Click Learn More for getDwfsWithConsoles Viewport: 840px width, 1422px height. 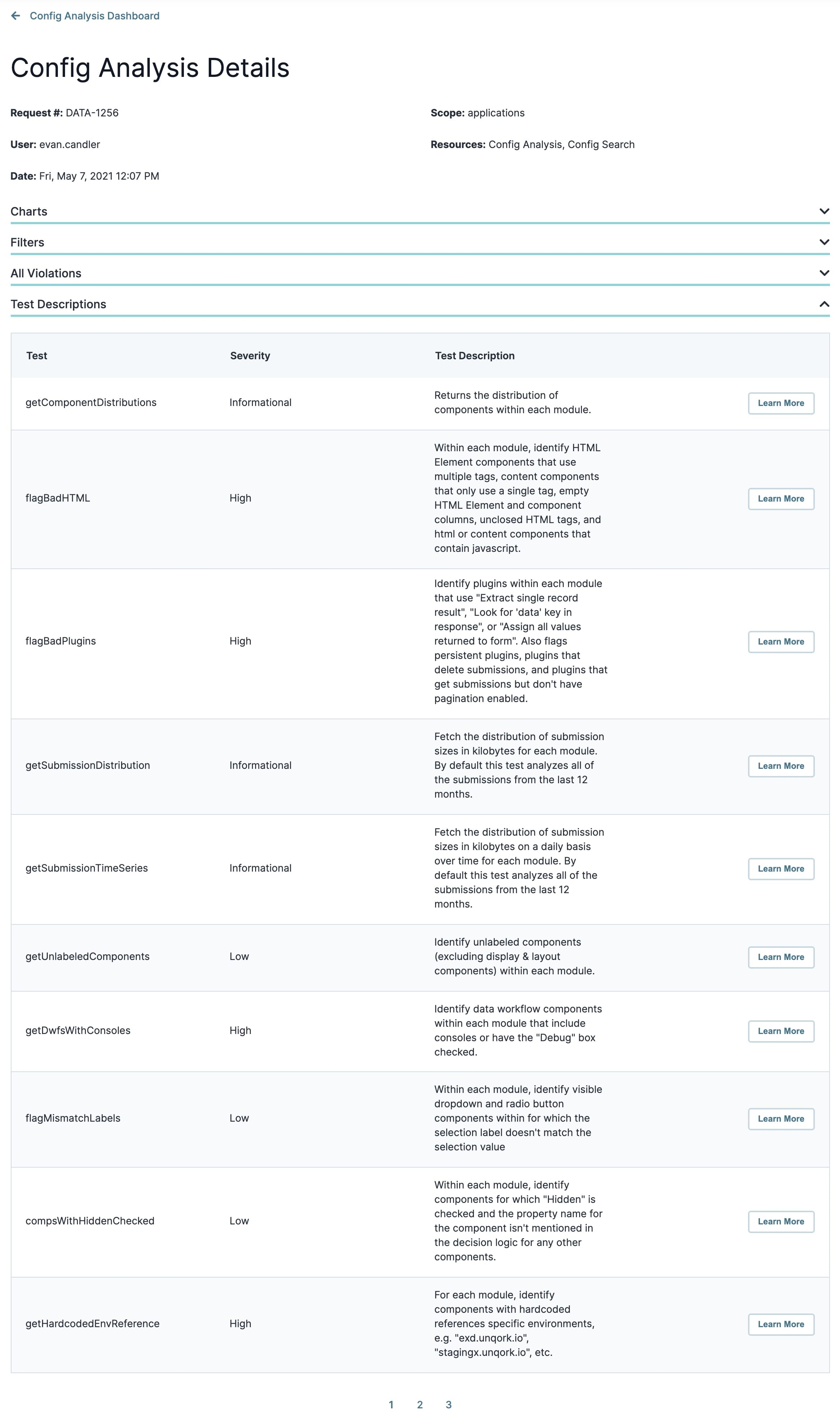781,1031
